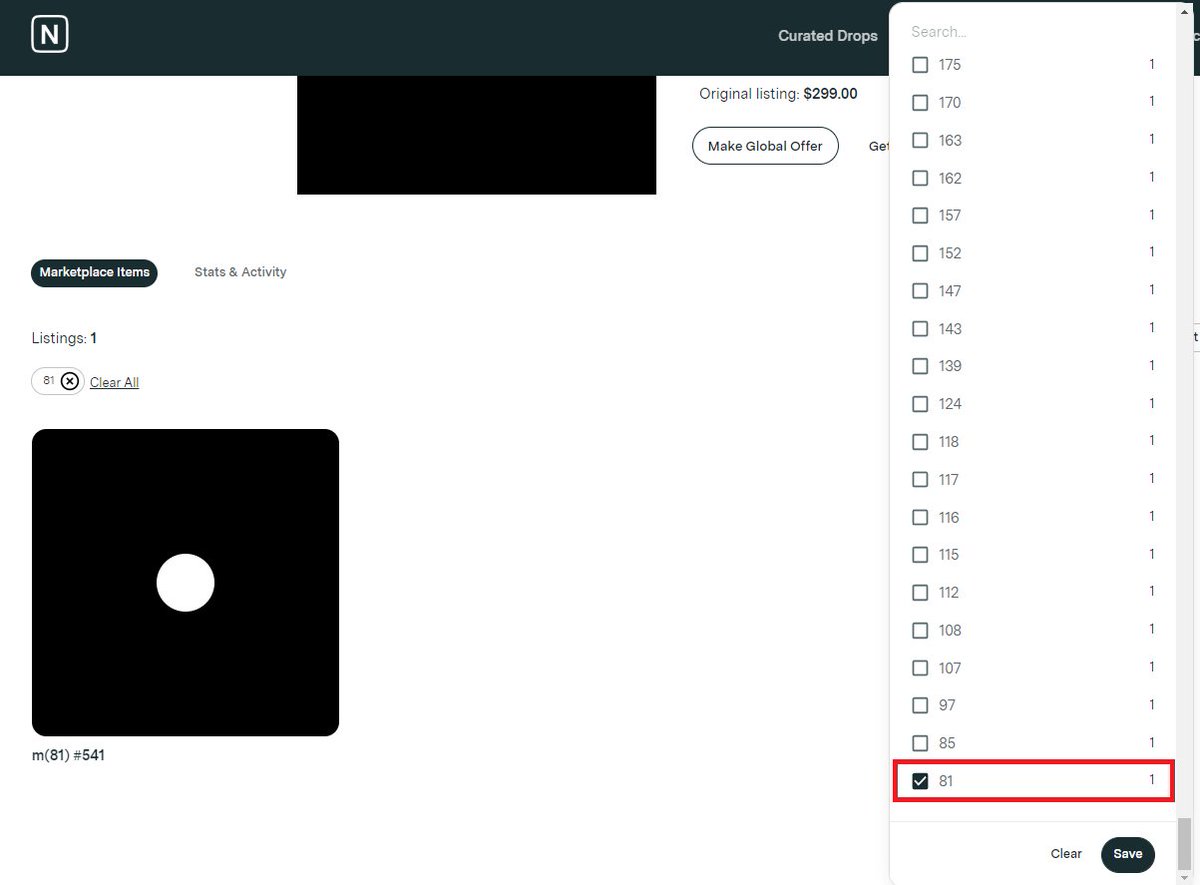Check the 97 filter option
The image size is (1200, 885).
tap(920, 706)
